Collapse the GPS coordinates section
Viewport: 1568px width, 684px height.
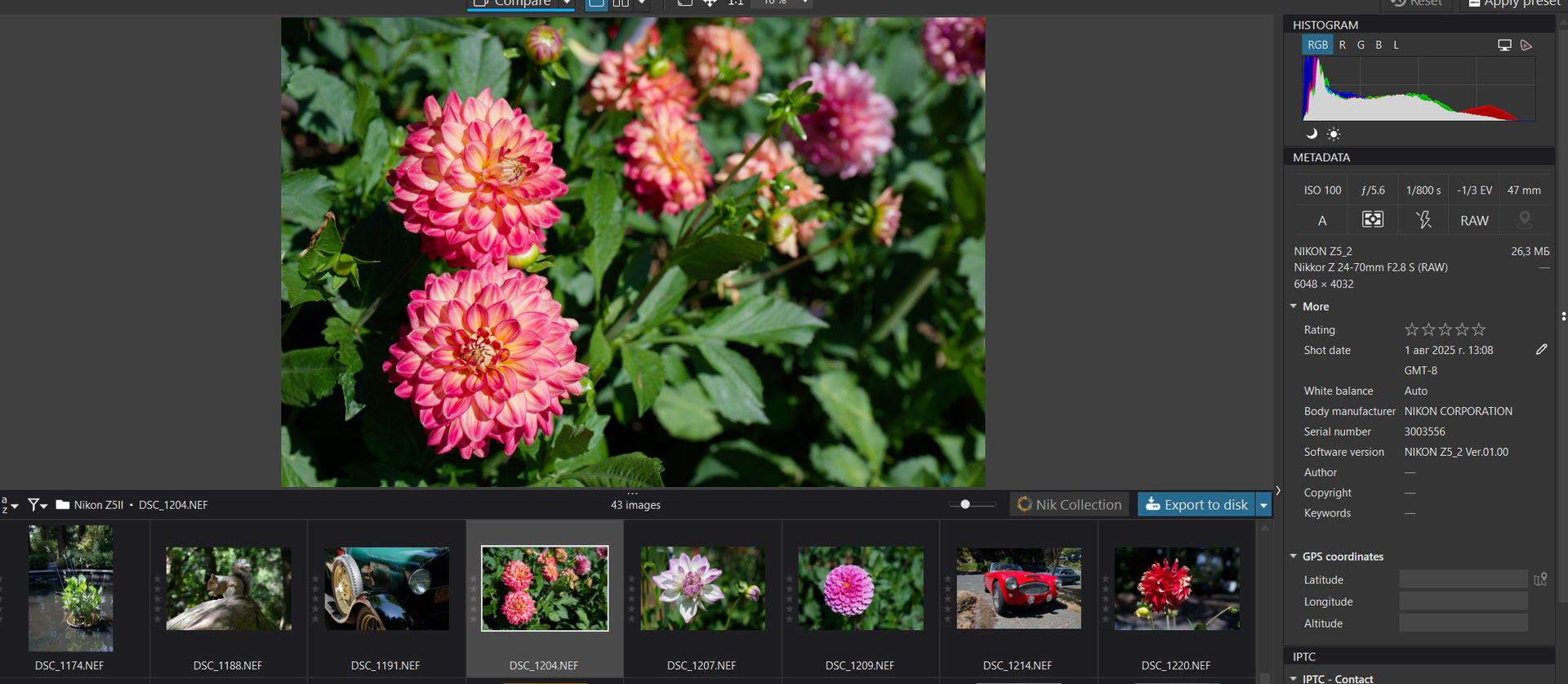(x=1294, y=557)
